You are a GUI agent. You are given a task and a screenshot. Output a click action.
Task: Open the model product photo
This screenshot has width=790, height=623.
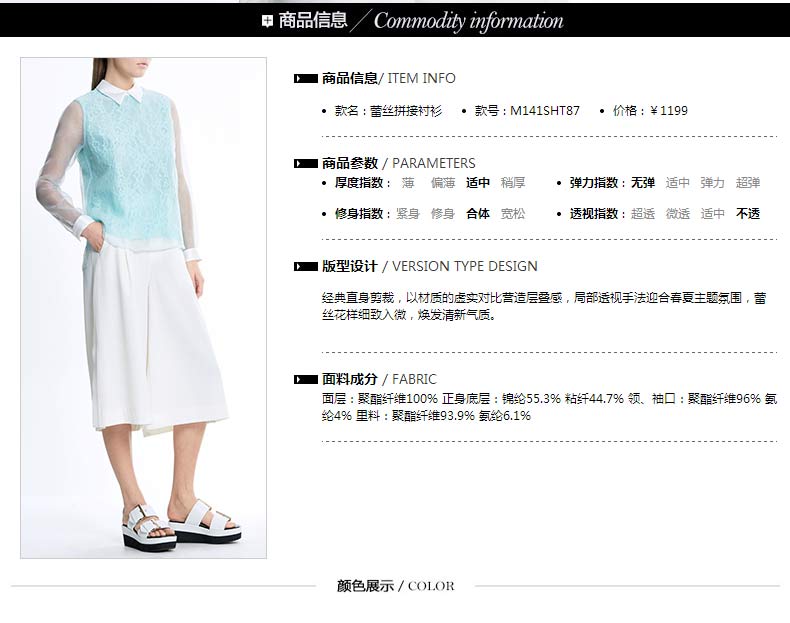[143, 308]
